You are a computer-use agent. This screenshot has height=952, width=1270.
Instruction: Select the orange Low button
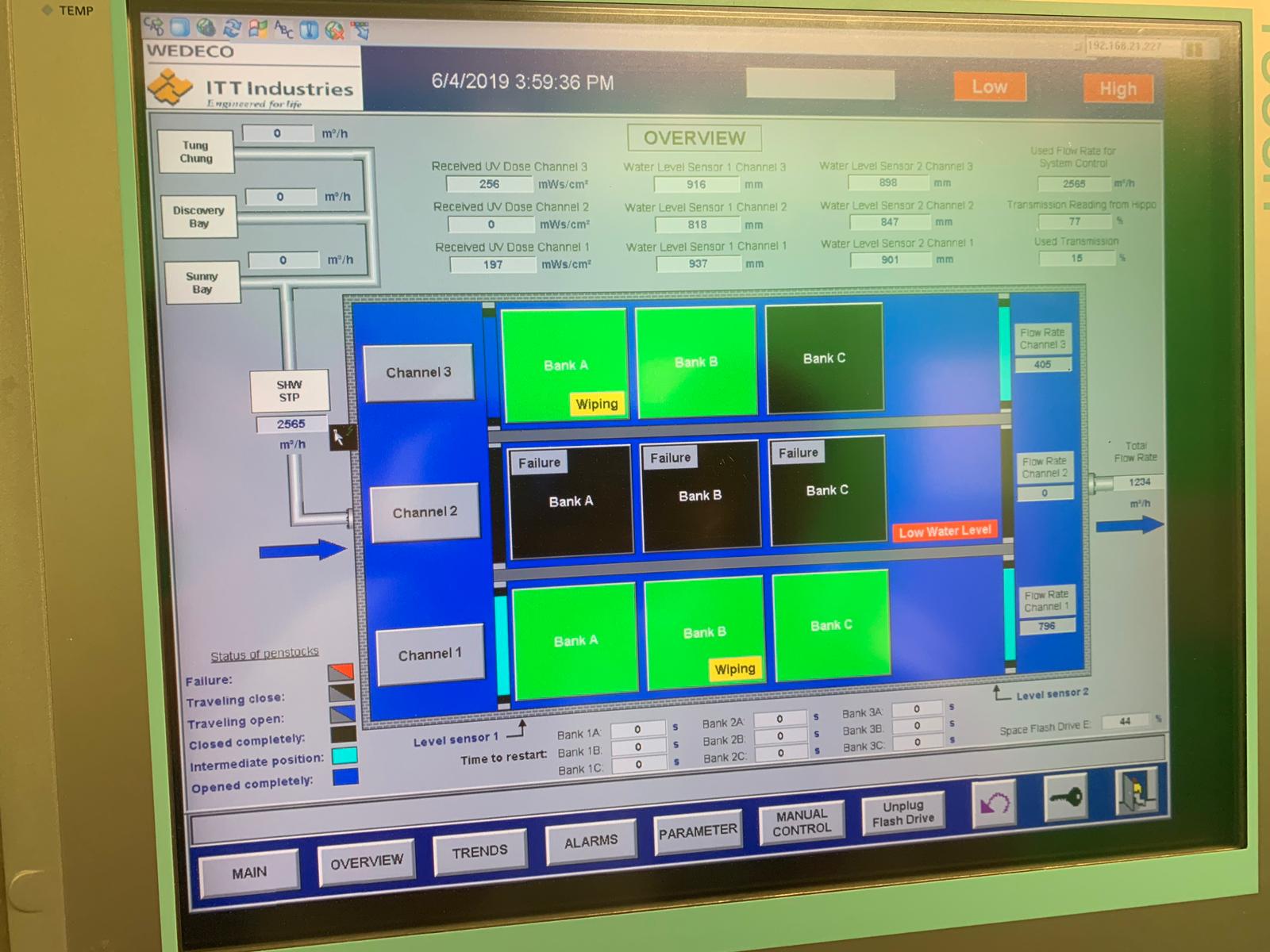989,87
